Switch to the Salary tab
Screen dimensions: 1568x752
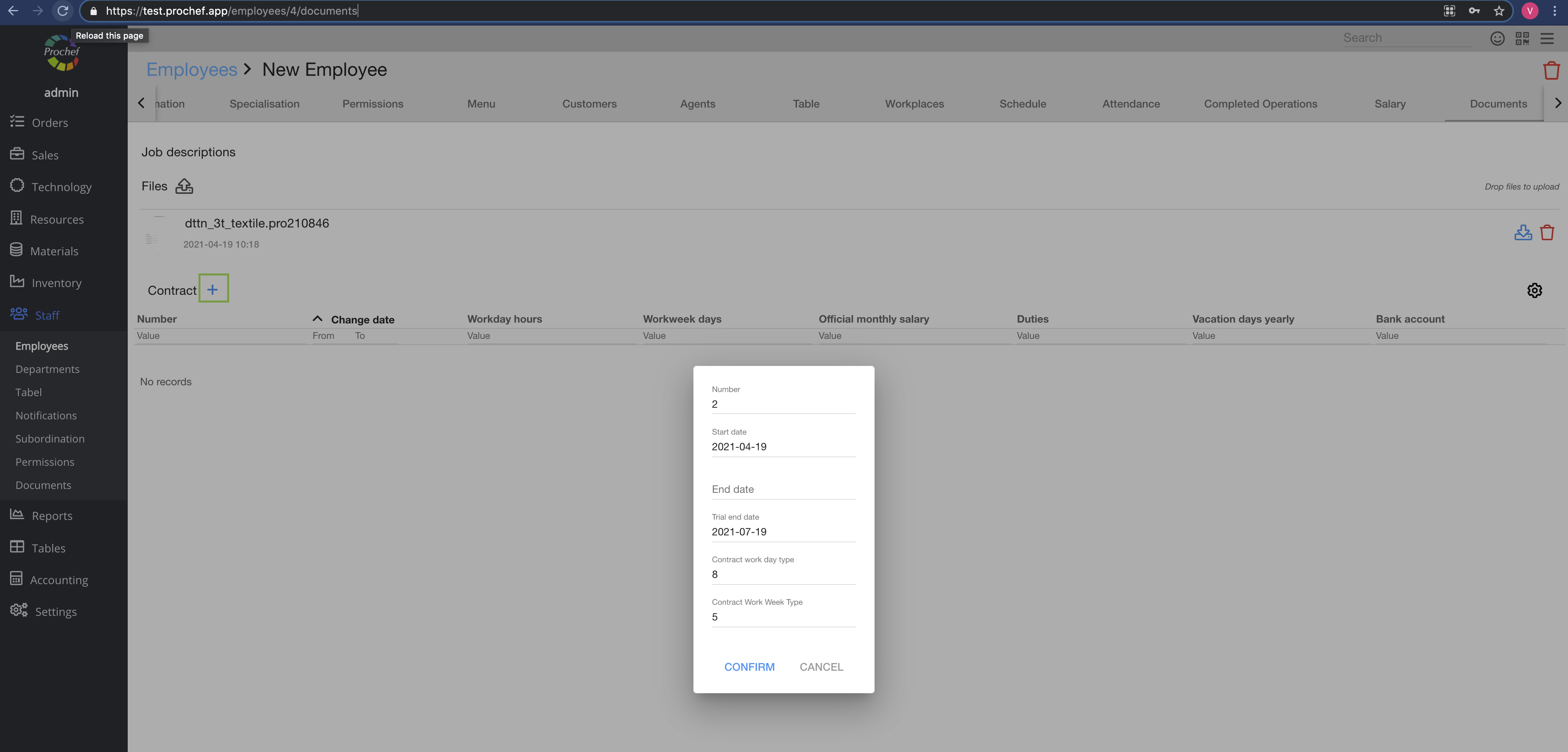tap(1390, 104)
